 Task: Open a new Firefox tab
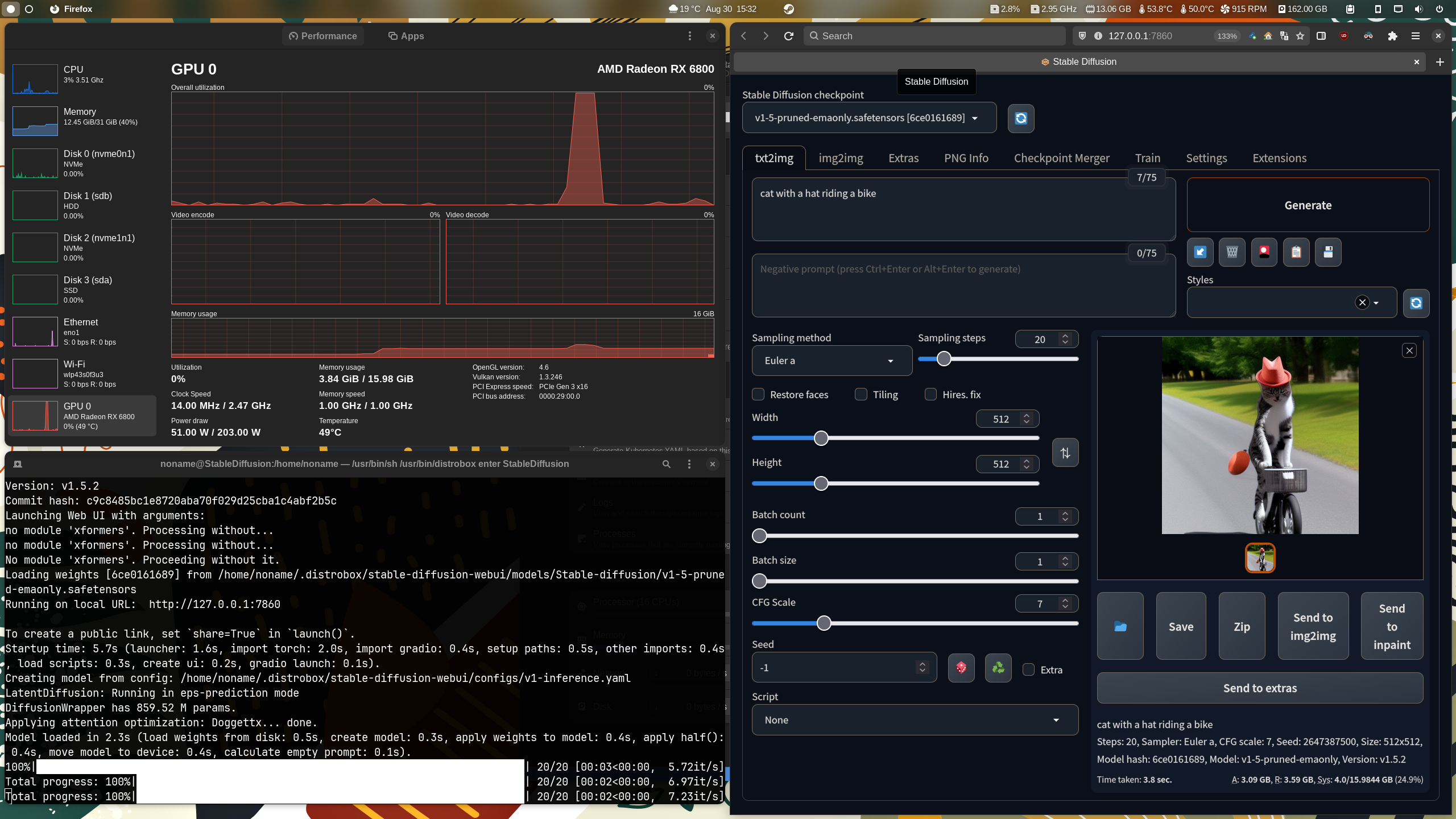coord(1440,62)
